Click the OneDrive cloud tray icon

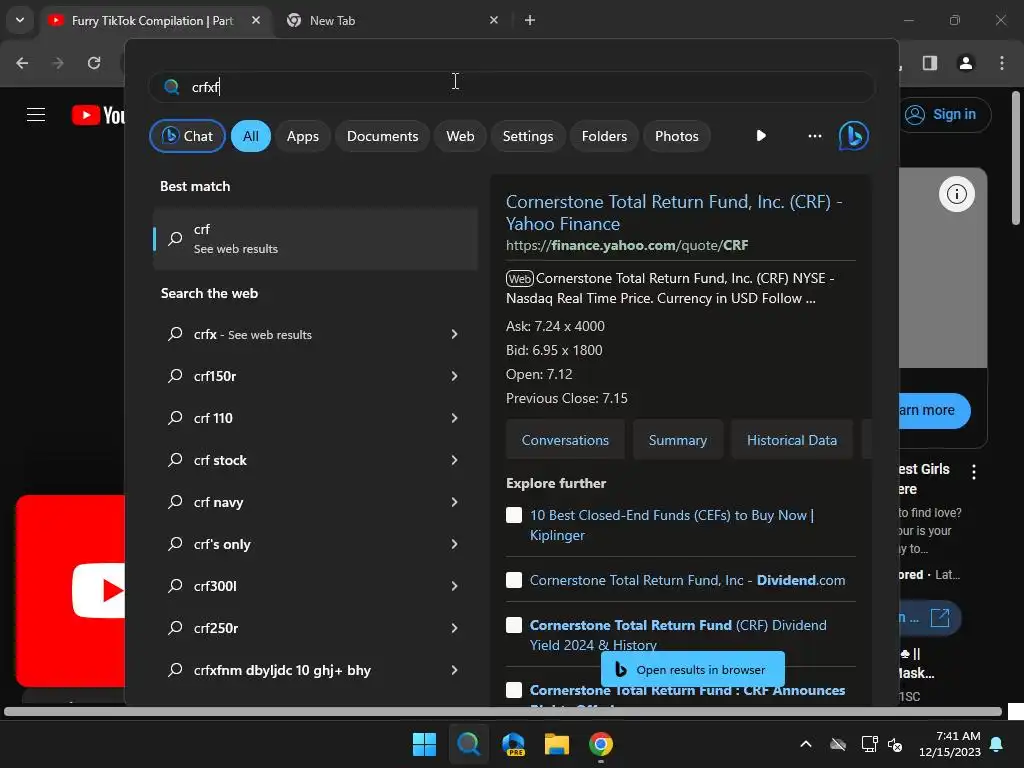838,744
